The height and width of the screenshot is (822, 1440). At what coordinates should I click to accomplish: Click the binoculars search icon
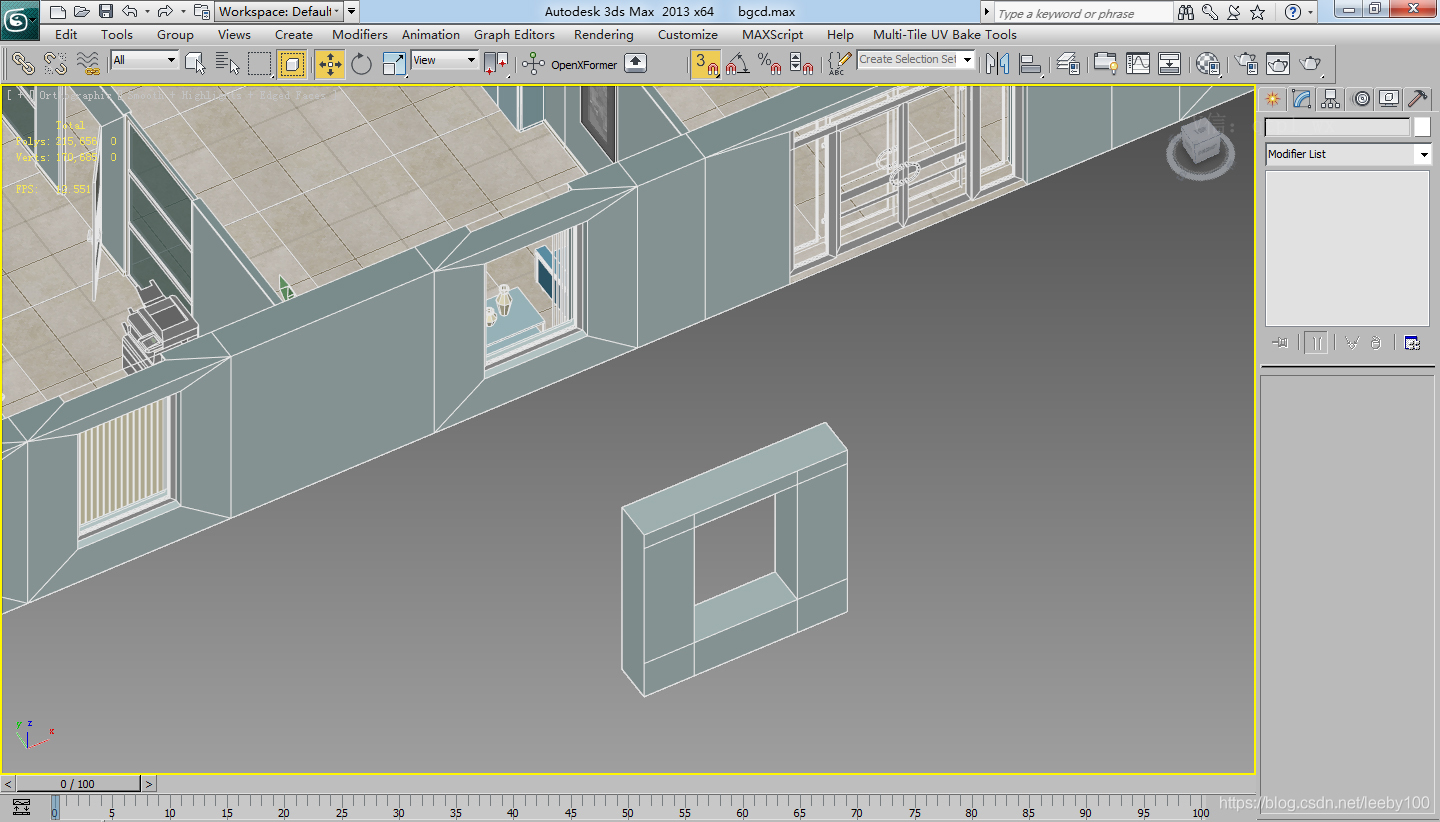tap(1186, 12)
